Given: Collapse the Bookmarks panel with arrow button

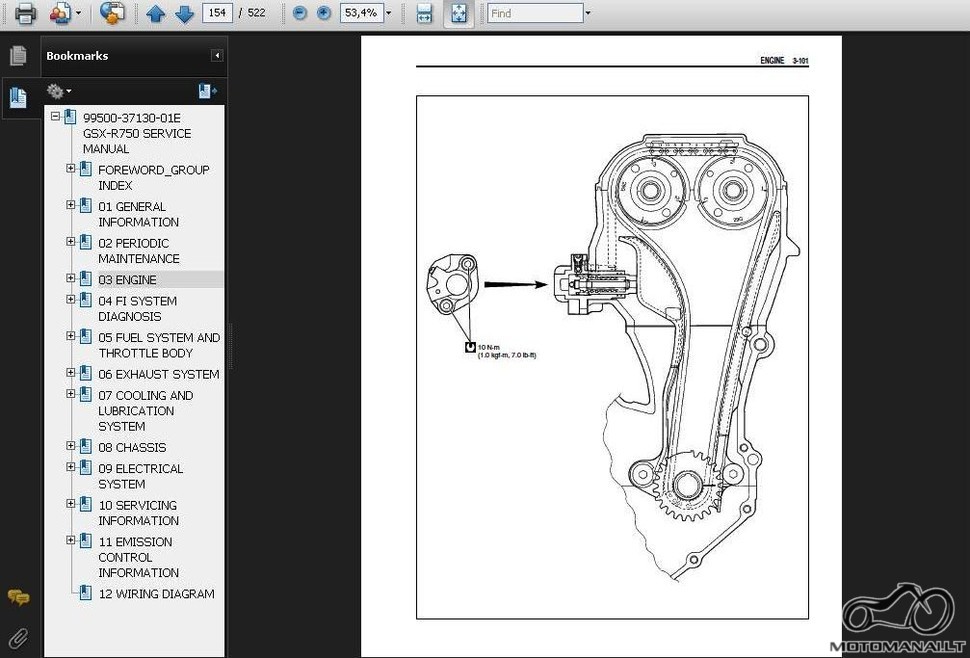Looking at the screenshot, I should point(217,56).
